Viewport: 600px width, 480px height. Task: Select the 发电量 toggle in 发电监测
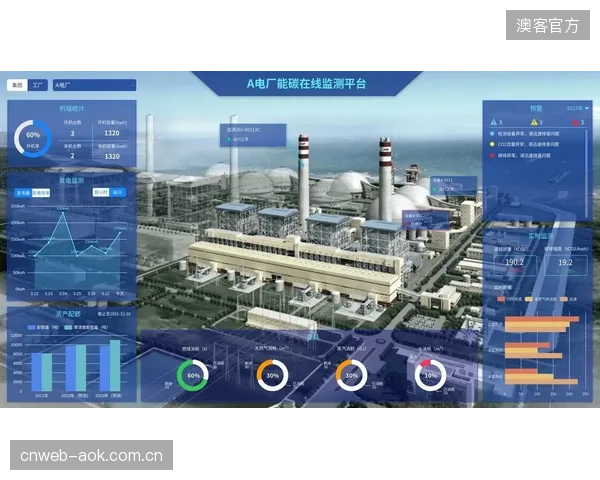(x=23, y=193)
